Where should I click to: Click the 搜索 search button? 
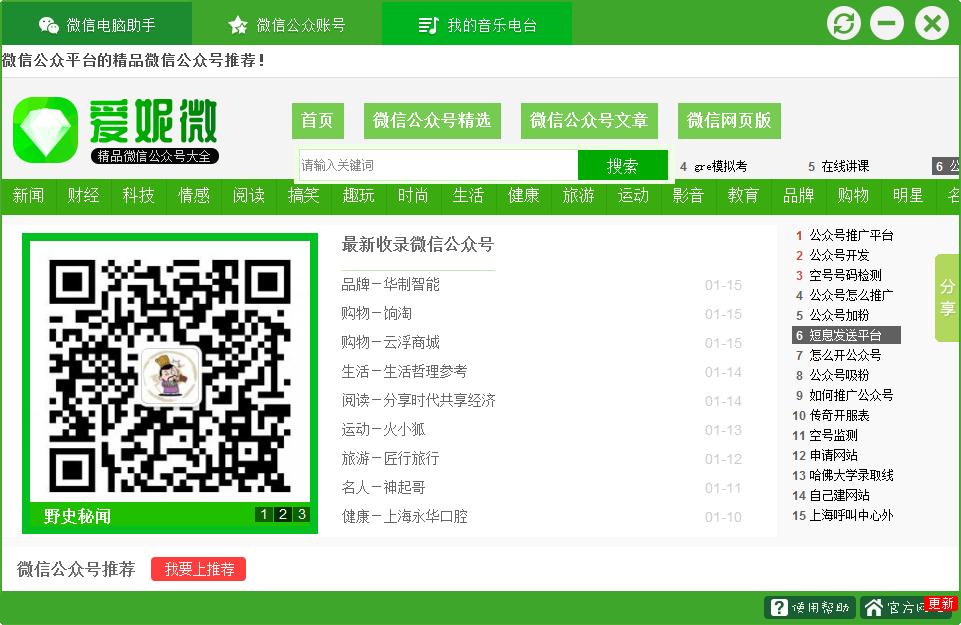622,166
